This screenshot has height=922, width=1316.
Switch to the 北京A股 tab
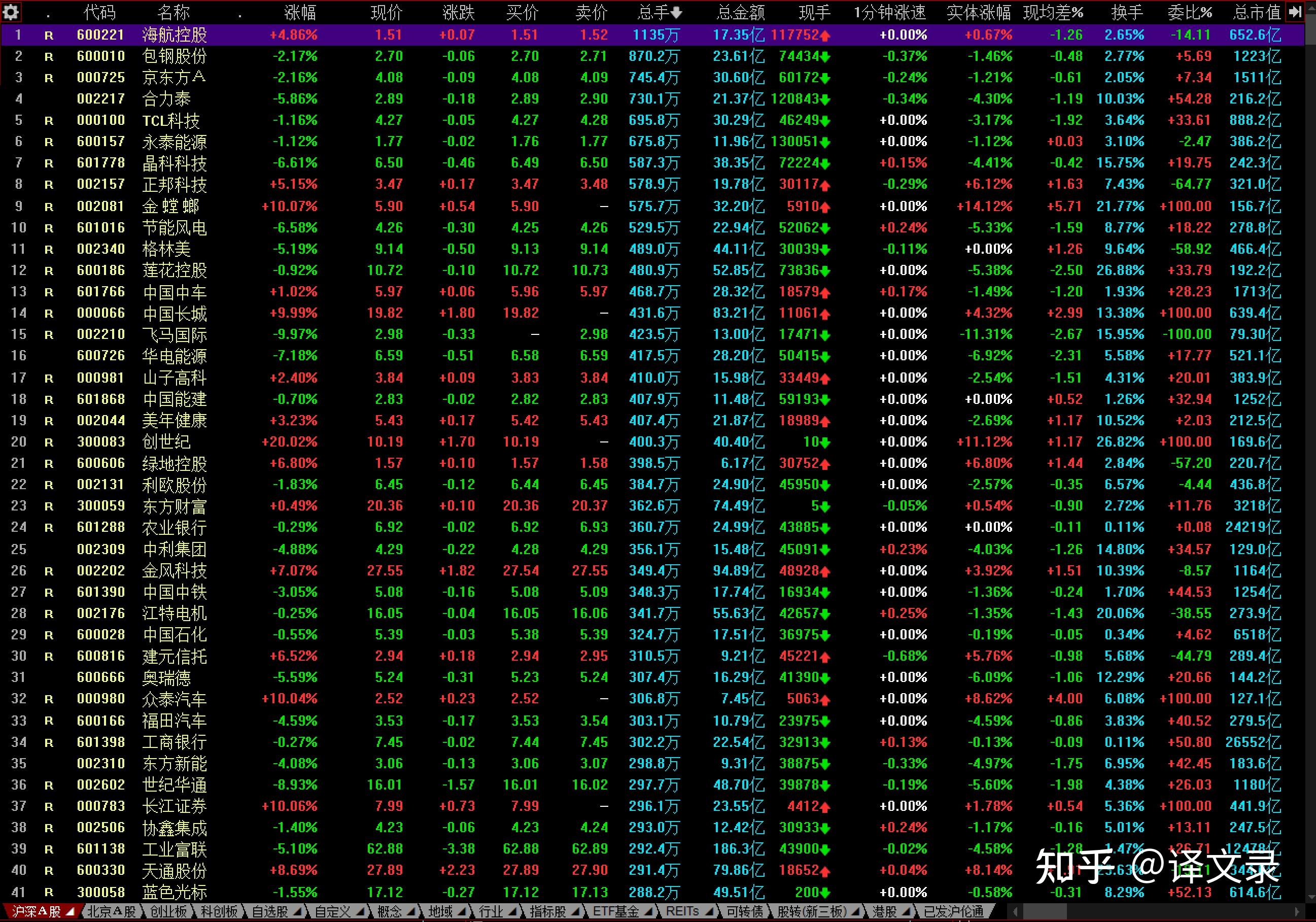click(111, 911)
